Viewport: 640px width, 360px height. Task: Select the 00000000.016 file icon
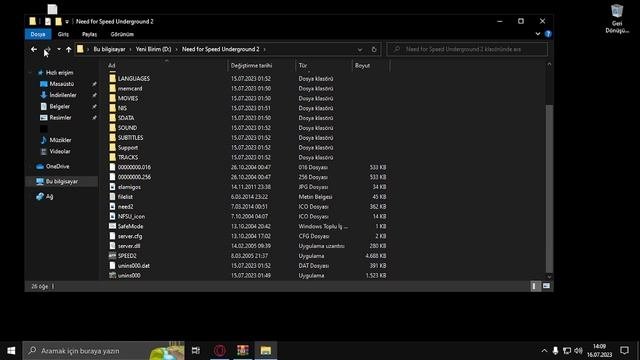[x=113, y=167]
